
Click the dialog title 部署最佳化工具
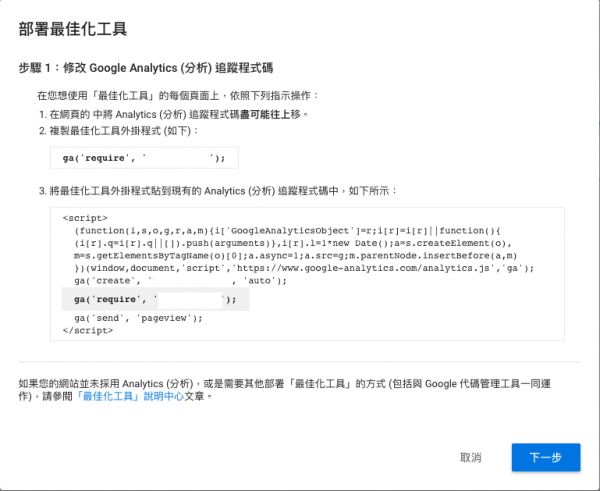73,29
